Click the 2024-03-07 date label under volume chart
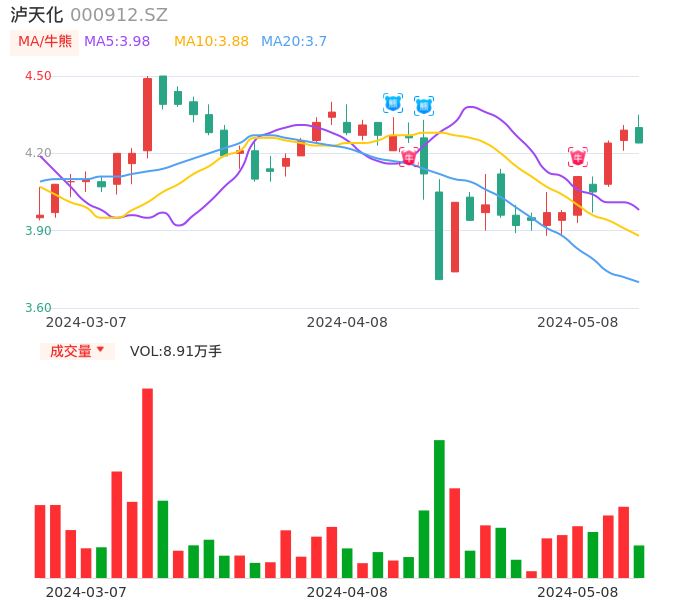 pyautogui.click(x=86, y=592)
